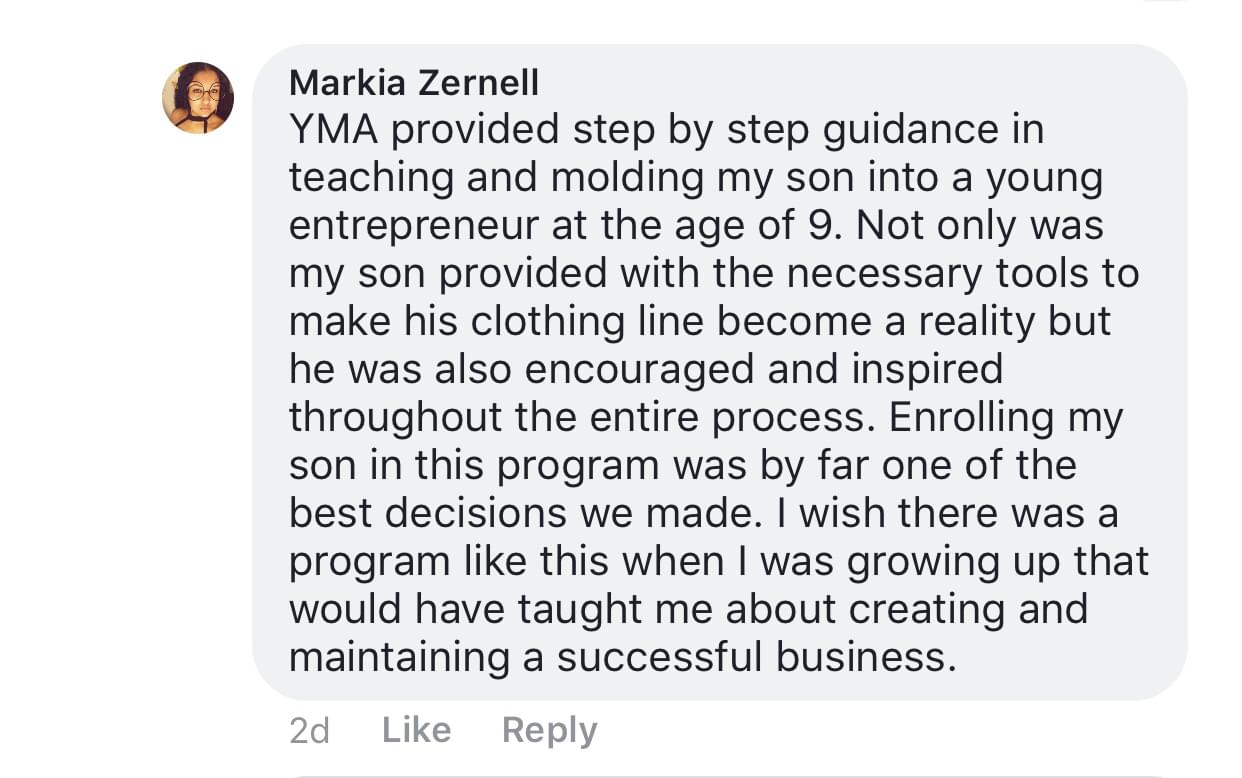Click 'encouraged and inspired' in comment text
Image resolution: width=1242 pixels, height=778 pixels.
tap(763, 370)
